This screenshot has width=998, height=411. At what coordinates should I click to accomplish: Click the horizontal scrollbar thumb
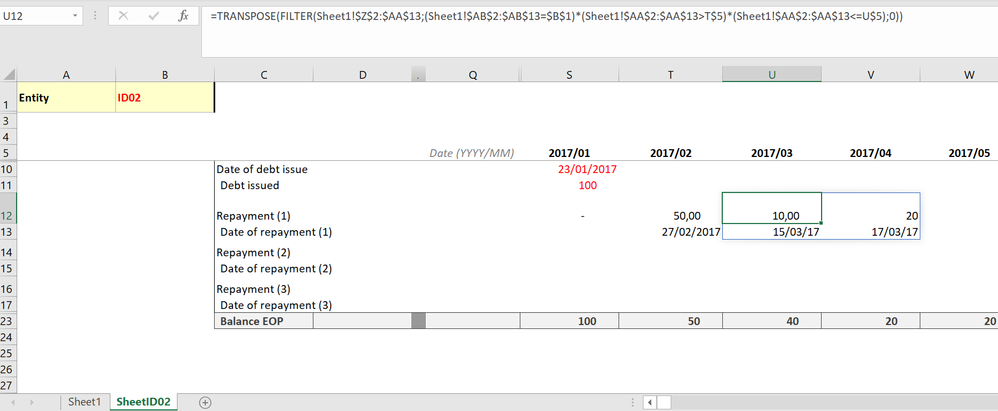pos(664,402)
